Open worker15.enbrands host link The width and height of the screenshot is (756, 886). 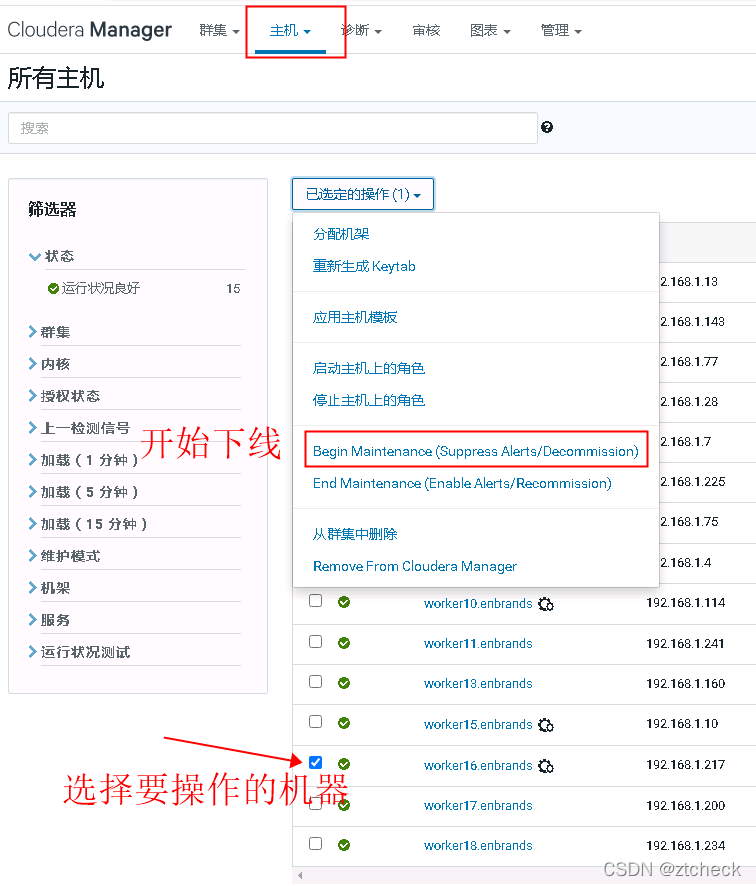pyautogui.click(x=478, y=724)
